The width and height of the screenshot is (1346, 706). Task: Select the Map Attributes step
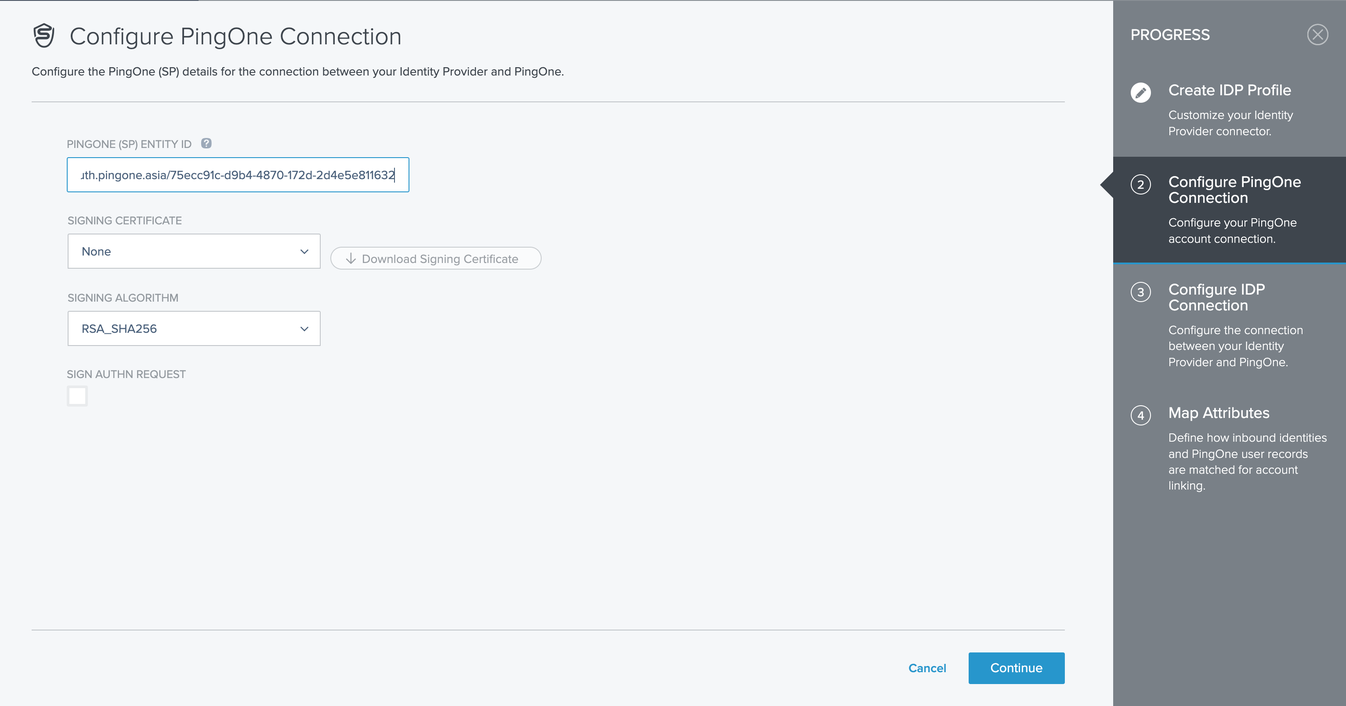coord(1219,413)
